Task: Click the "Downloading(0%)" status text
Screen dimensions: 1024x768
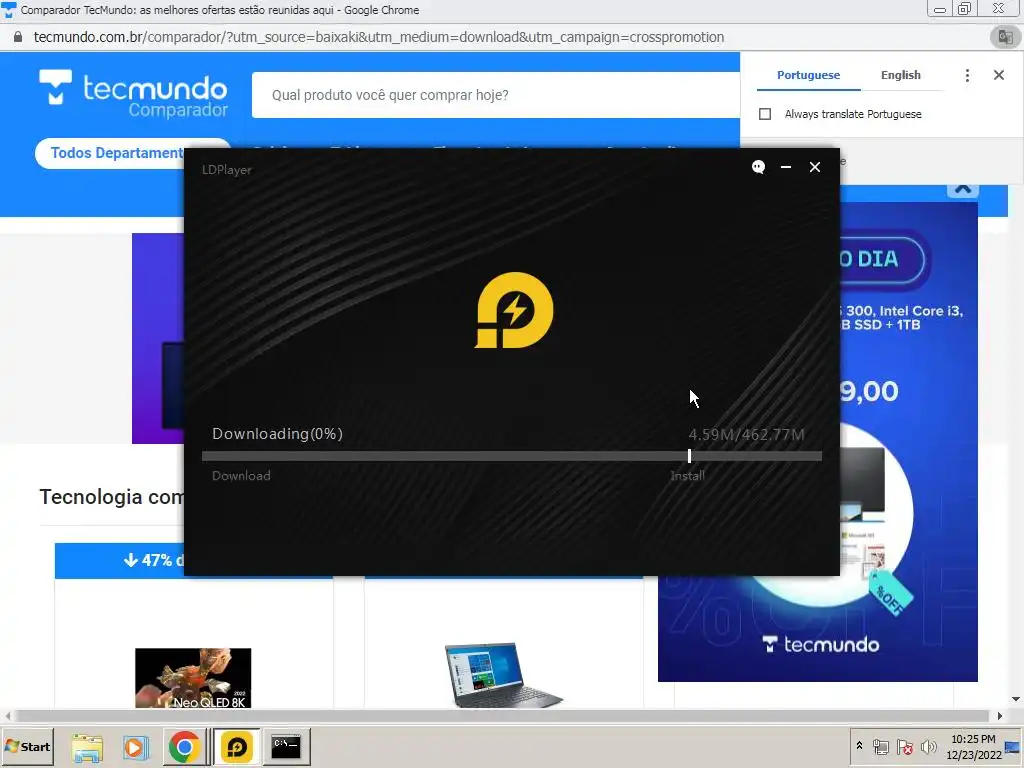Action: tap(278, 434)
